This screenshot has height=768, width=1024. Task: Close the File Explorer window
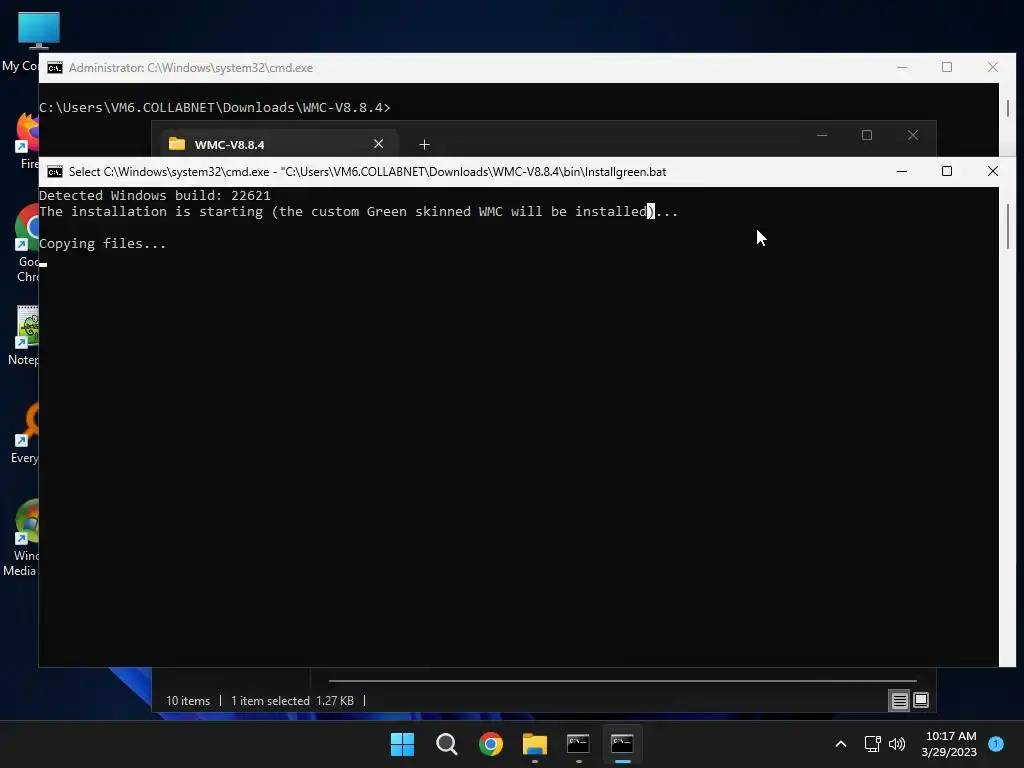(x=913, y=135)
